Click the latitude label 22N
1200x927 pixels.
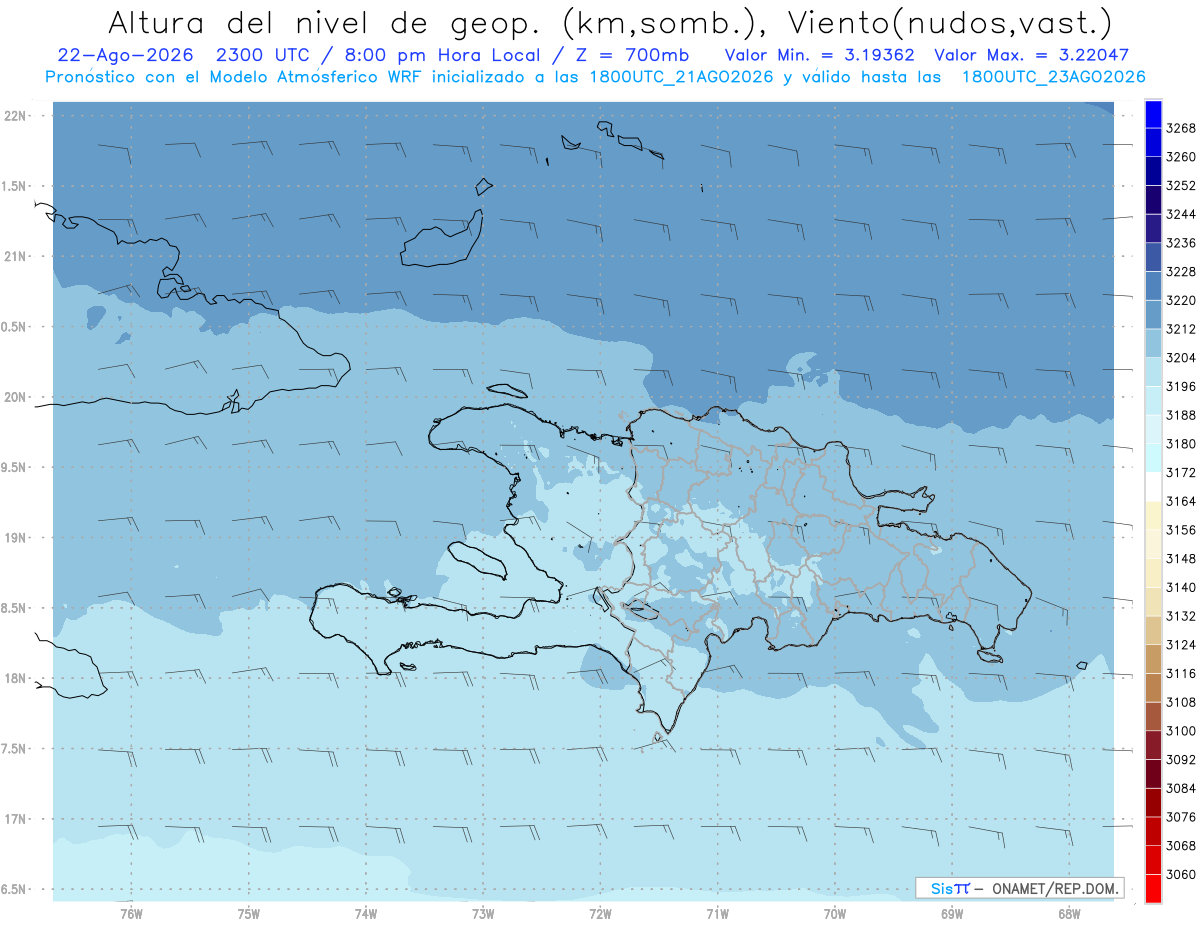[x=14, y=116]
